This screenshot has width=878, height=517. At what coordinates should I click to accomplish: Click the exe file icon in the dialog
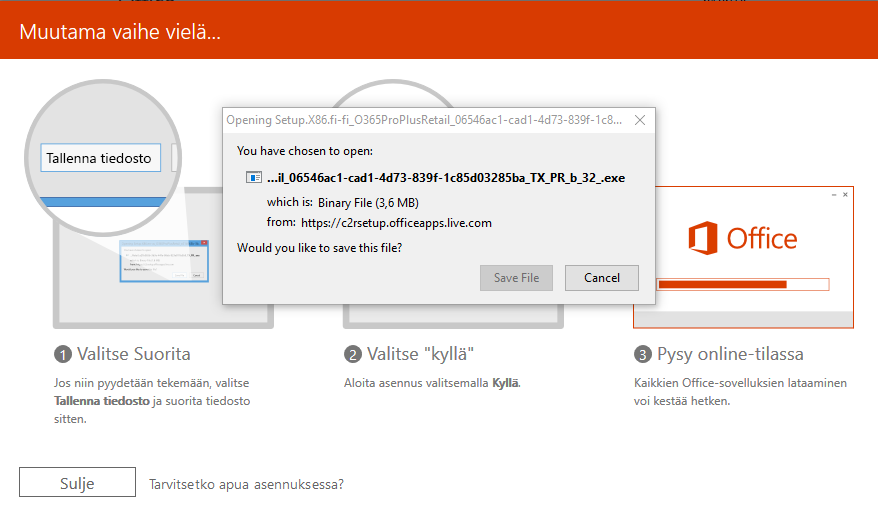coord(254,178)
